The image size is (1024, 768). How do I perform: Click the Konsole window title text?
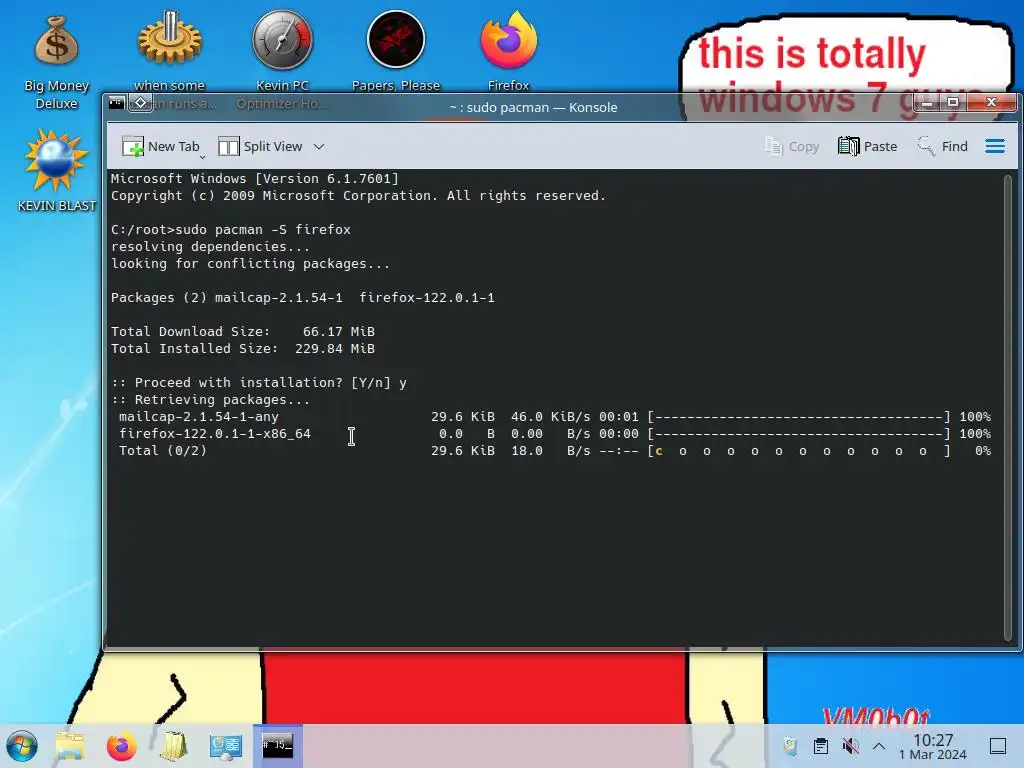pyautogui.click(x=533, y=107)
